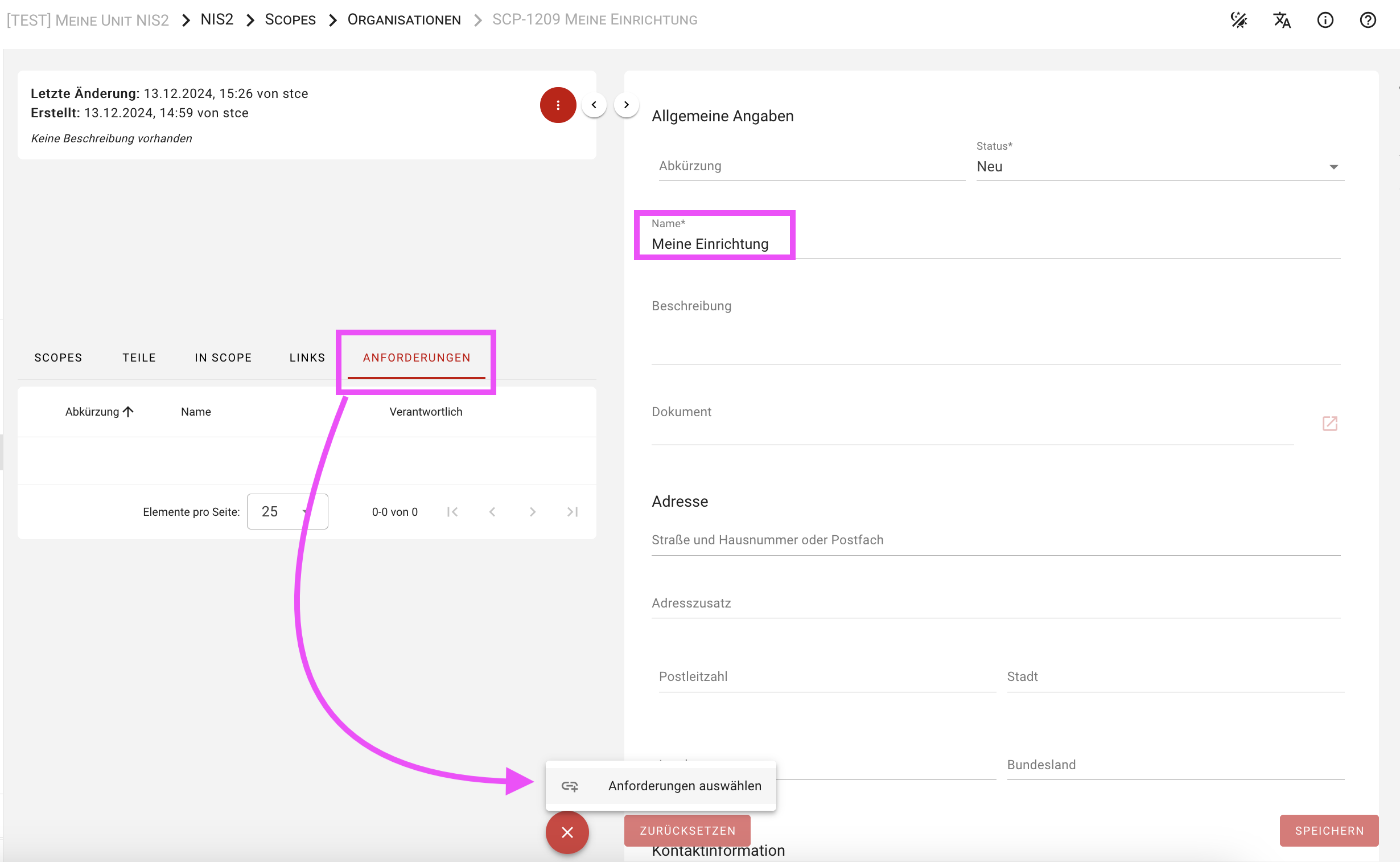Open the Status dropdown showing Neu
1400x862 pixels.
1159,167
